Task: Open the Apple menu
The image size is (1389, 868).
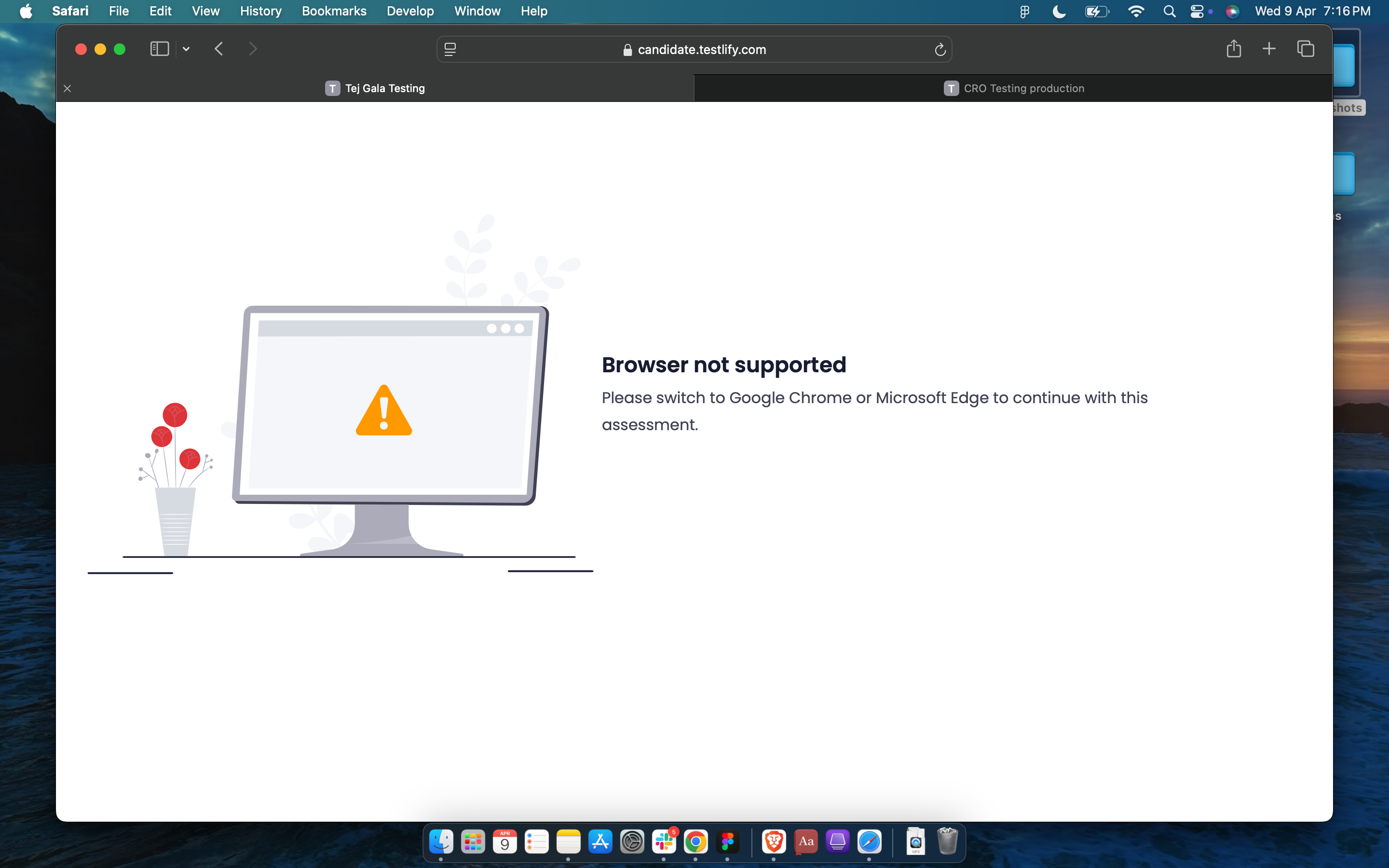Action: 26,11
